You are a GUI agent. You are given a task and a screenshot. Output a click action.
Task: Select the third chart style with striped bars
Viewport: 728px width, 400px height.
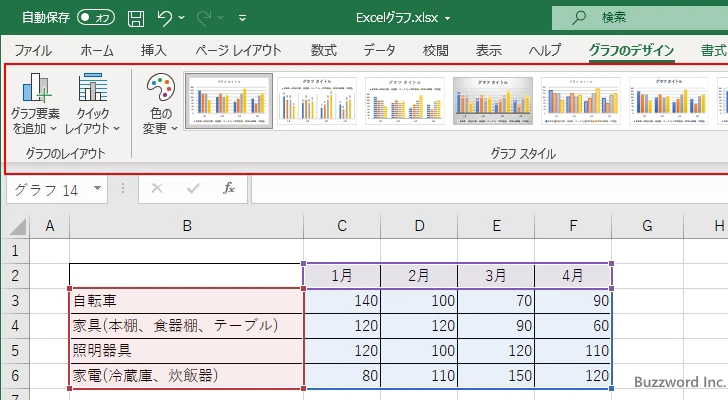pyautogui.click(x=405, y=101)
